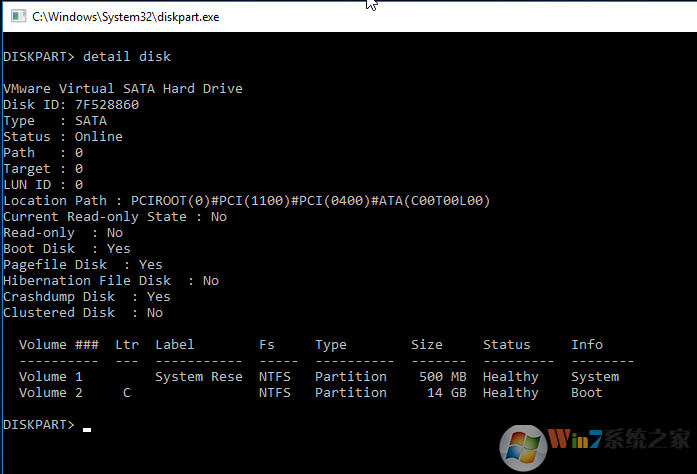Click the 'Boot Disk : Yes' line
Viewport: 697px width, 474px height.
(67, 249)
